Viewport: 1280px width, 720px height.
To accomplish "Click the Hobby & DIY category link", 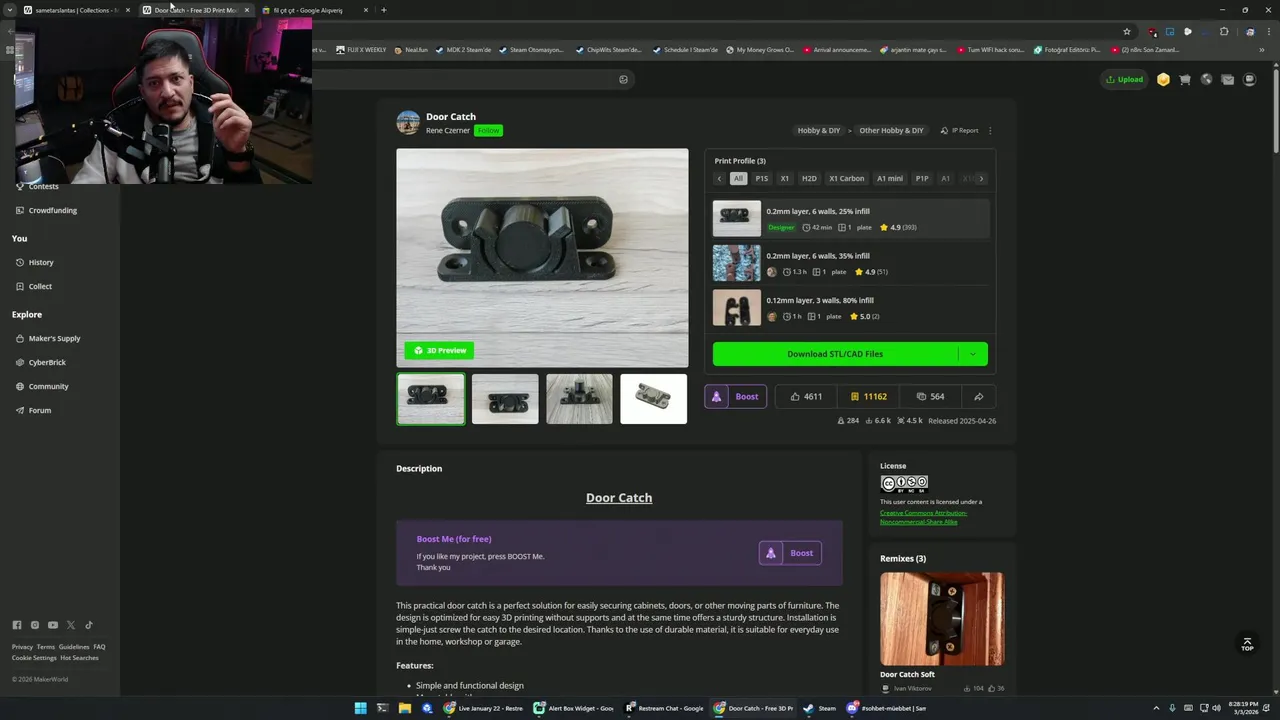I will 819,130.
